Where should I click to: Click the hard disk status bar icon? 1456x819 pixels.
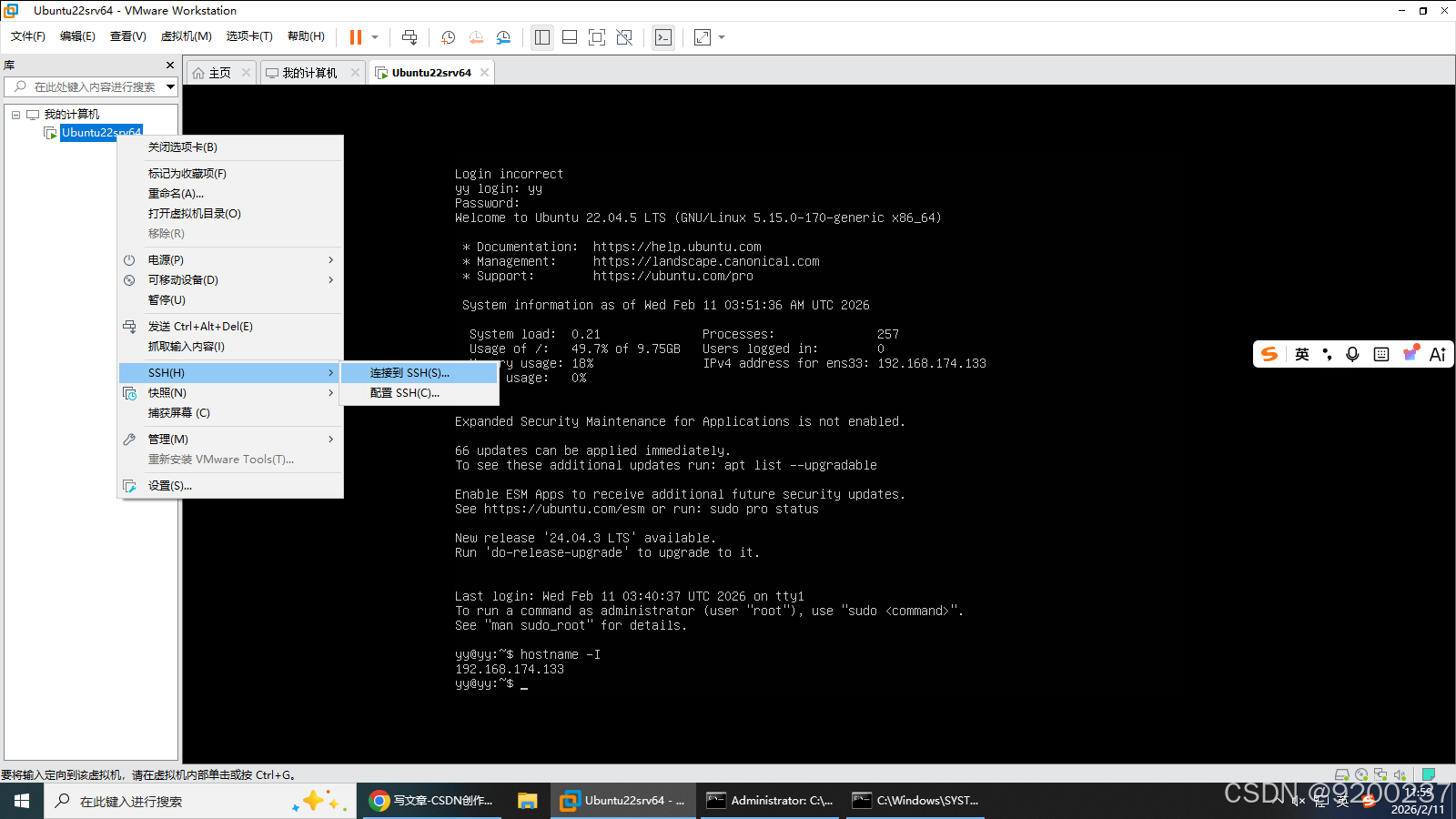click(1341, 774)
